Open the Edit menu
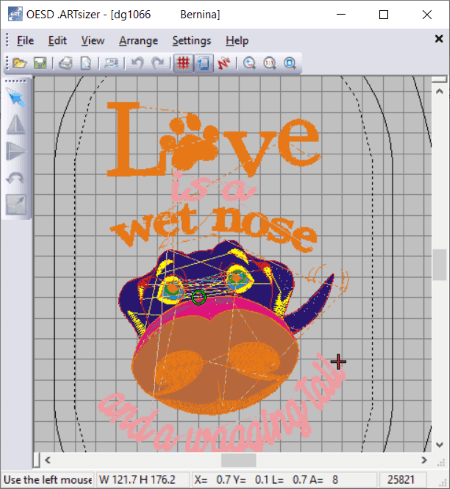 [57, 41]
